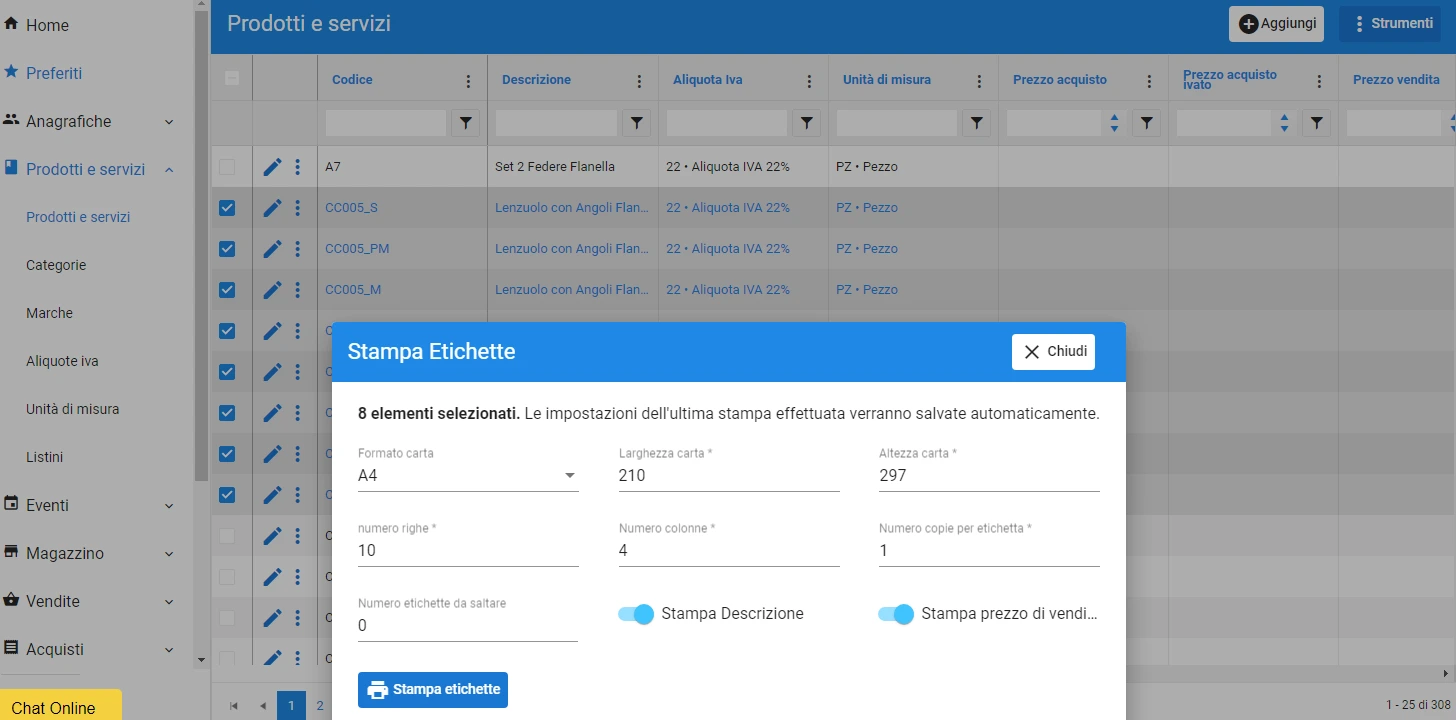Click the Numero colonne input field
Image resolution: width=1456 pixels, height=720 pixels.
pyautogui.click(x=728, y=550)
